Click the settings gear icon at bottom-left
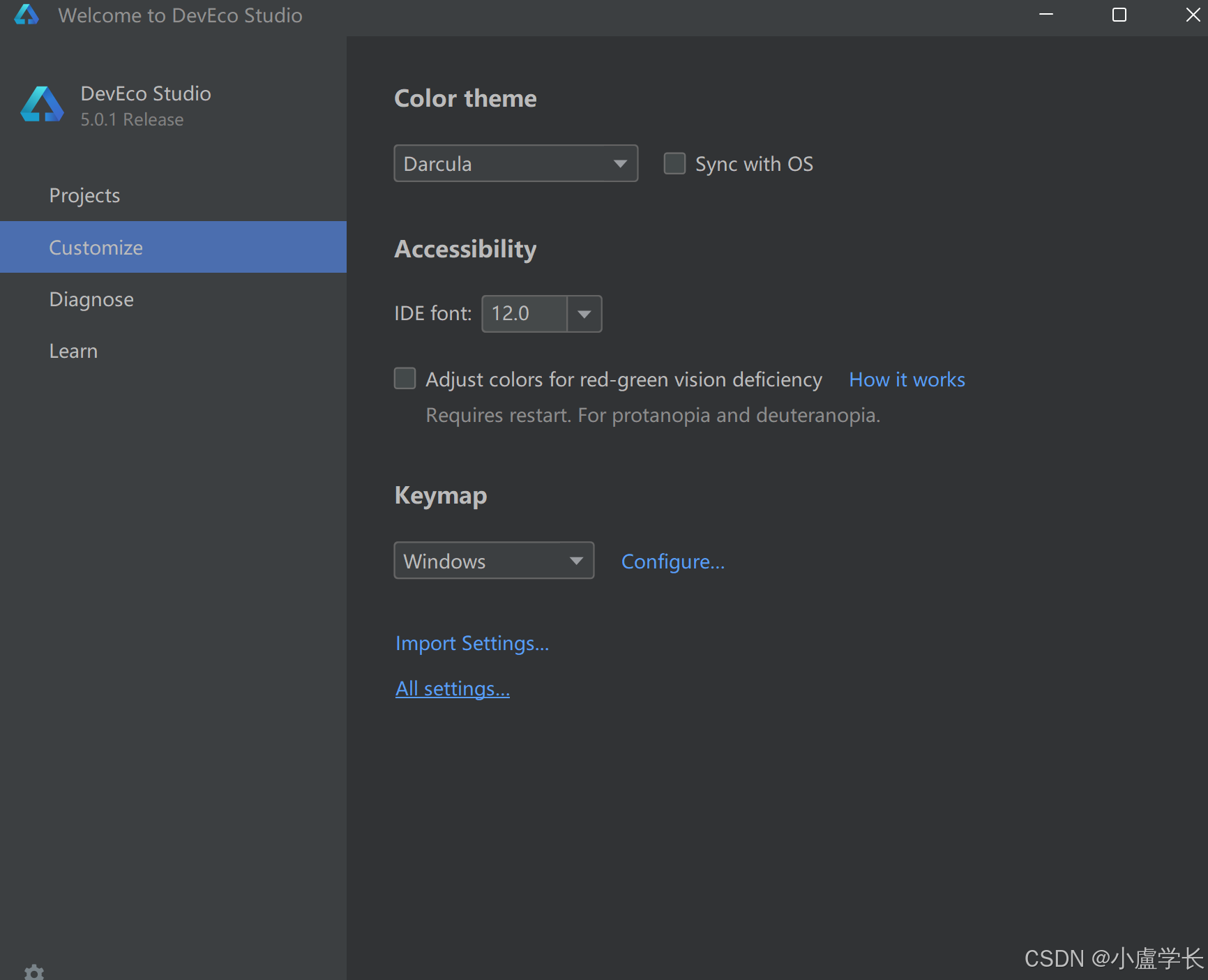Viewport: 1208px width, 980px height. click(x=33, y=972)
